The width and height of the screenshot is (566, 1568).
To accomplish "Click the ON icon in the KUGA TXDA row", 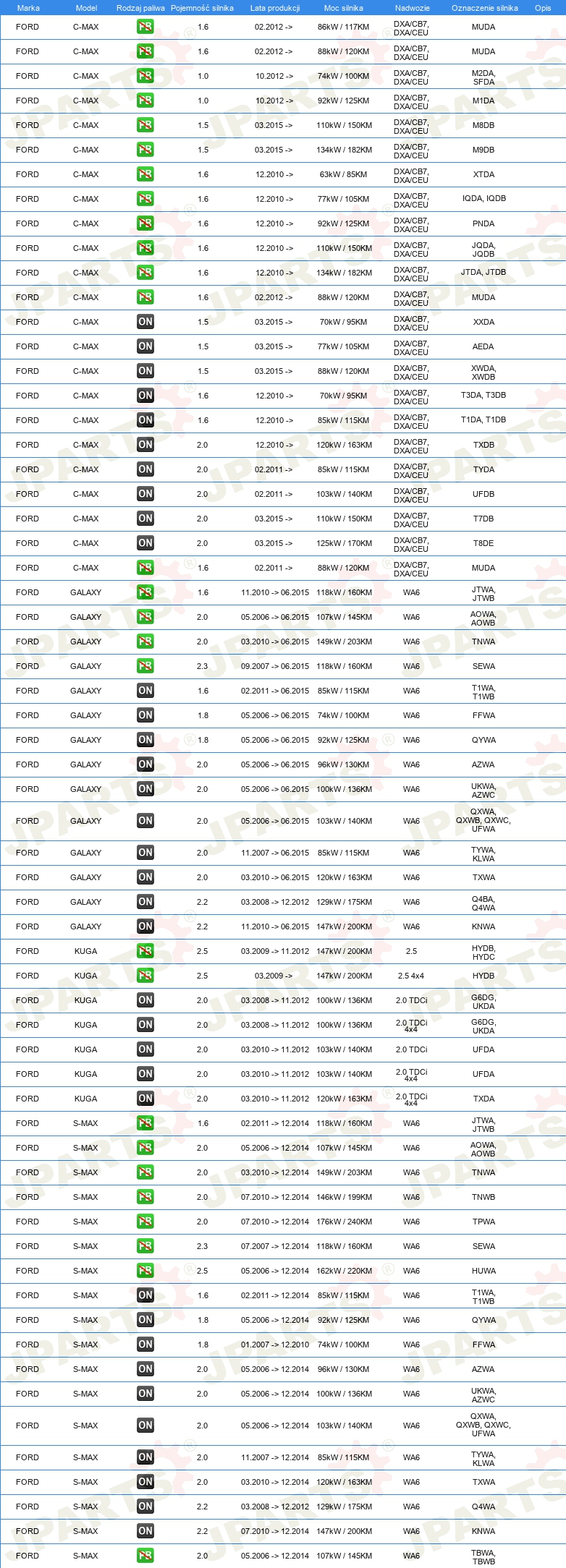I will click(145, 1099).
